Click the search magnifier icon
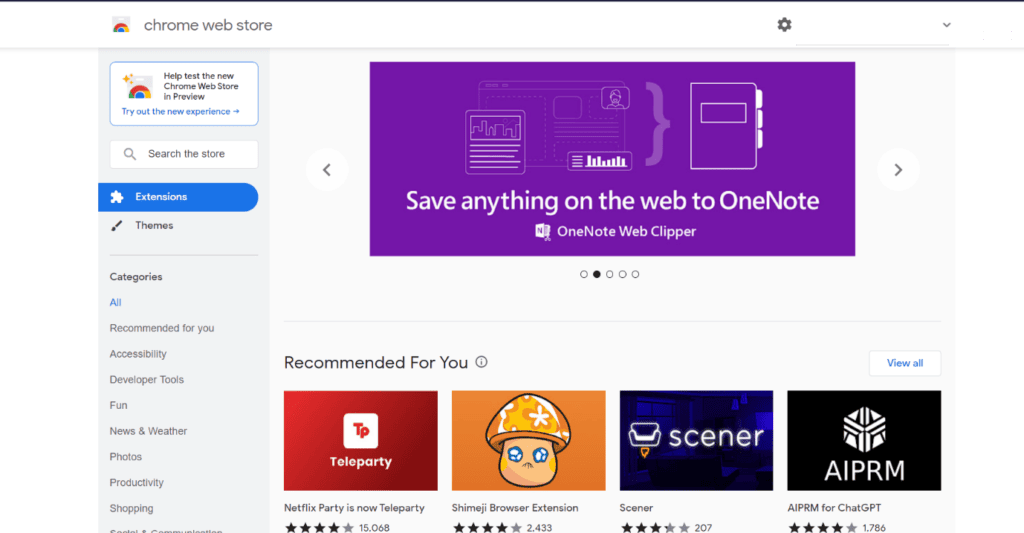The image size is (1024, 533). (x=130, y=154)
